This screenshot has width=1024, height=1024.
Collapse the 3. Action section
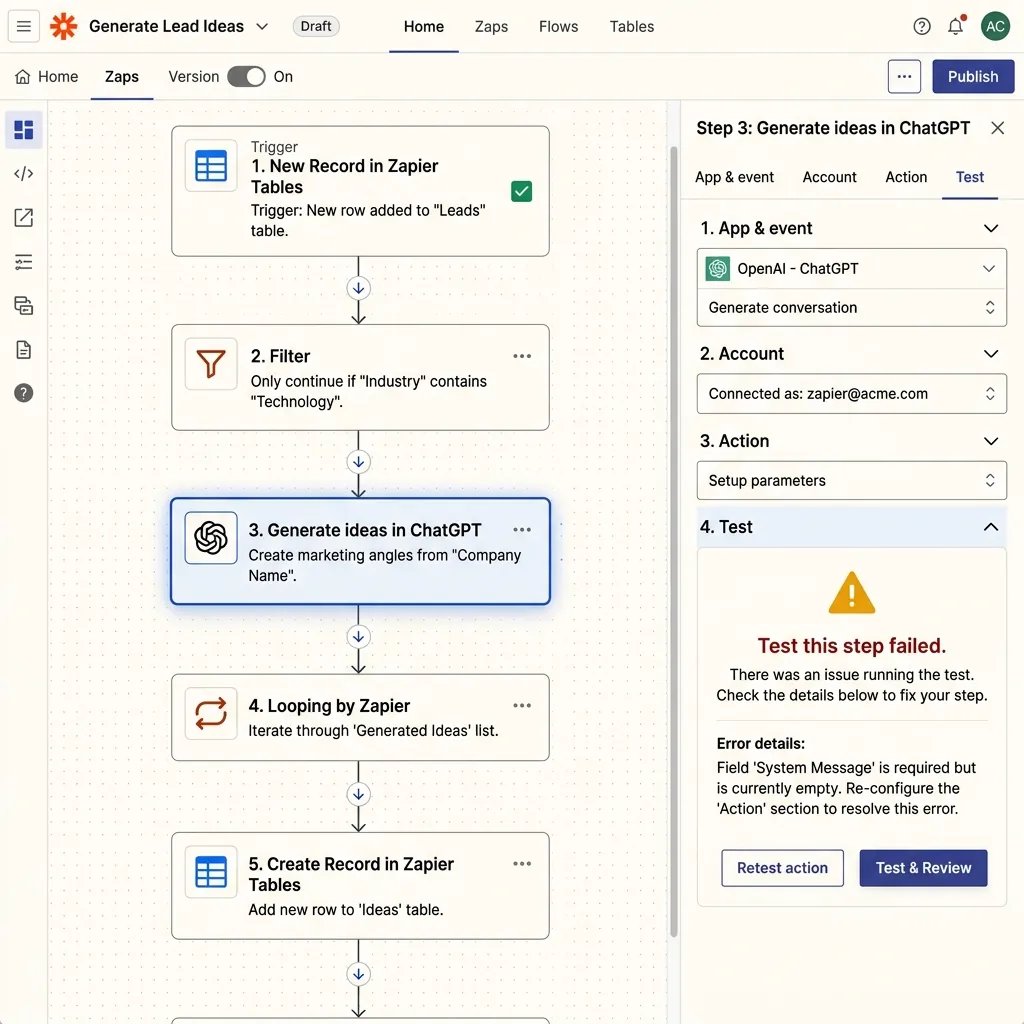click(x=991, y=441)
